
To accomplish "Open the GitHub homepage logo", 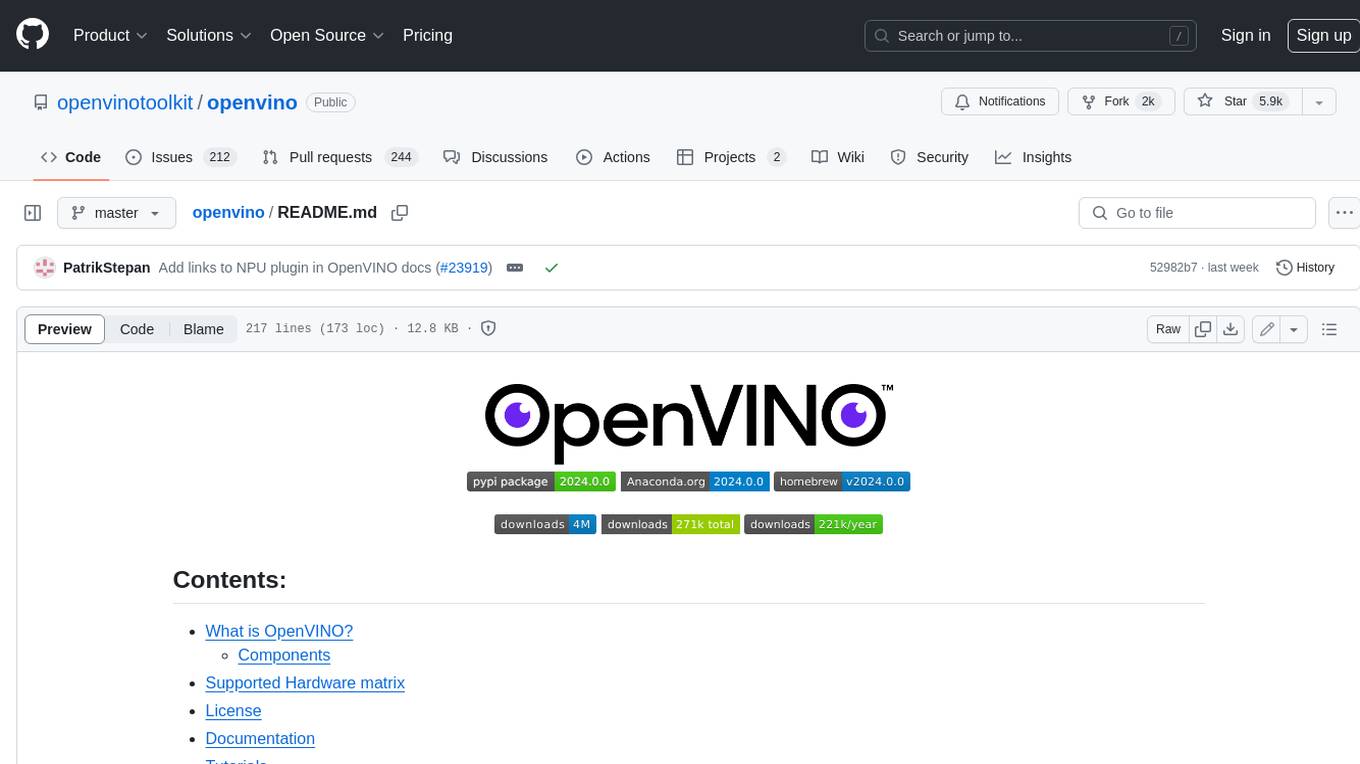I will click(32, 35).
